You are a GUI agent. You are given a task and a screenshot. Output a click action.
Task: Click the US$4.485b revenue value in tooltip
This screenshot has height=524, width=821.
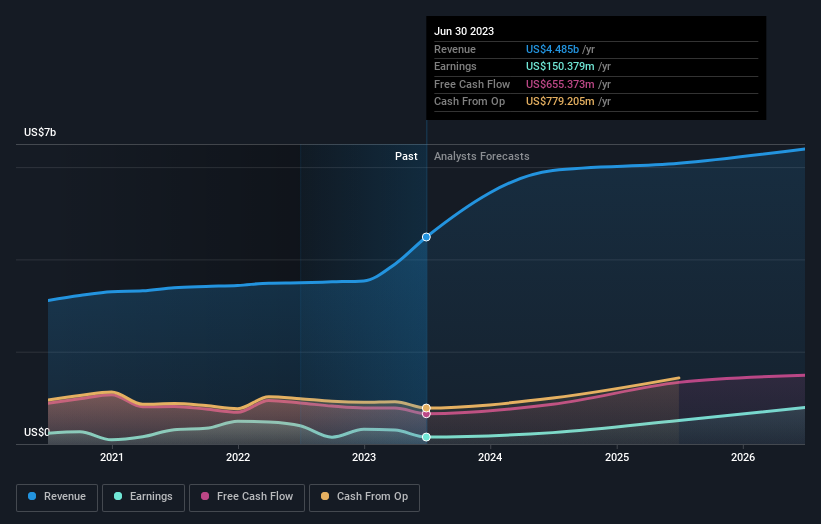552,49
